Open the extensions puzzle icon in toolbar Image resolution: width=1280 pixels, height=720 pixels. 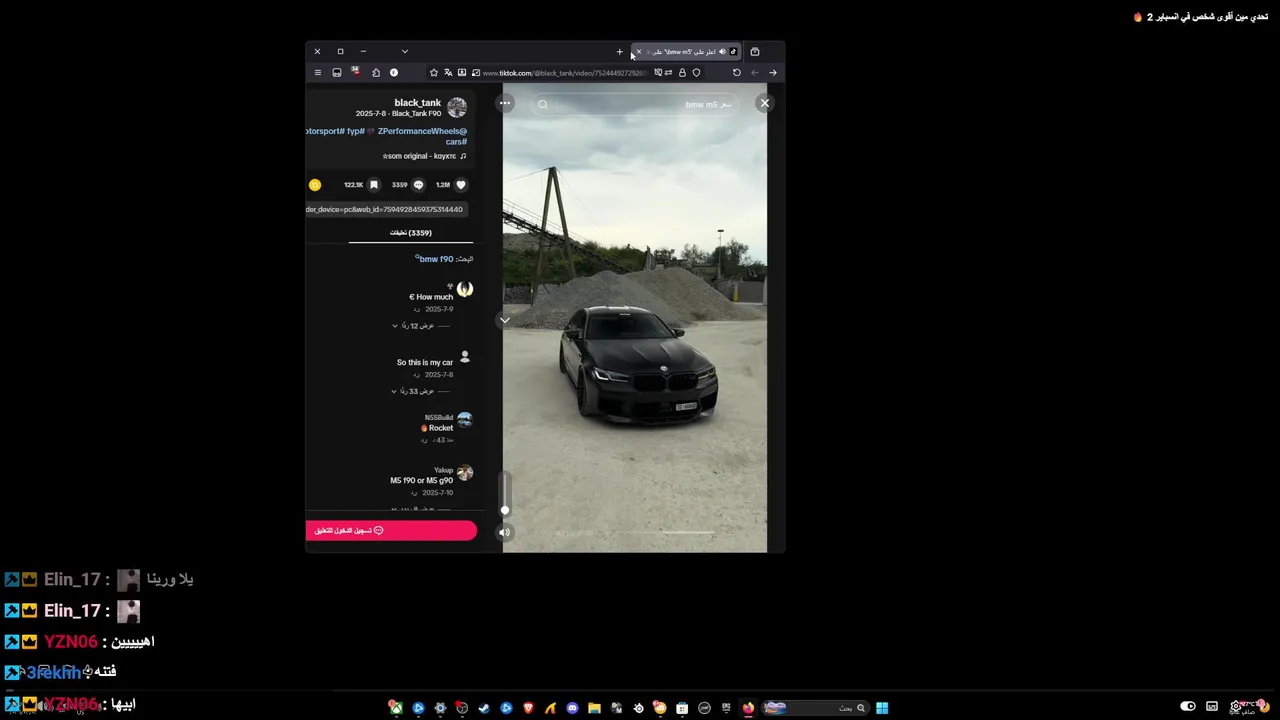click(376, 72)
